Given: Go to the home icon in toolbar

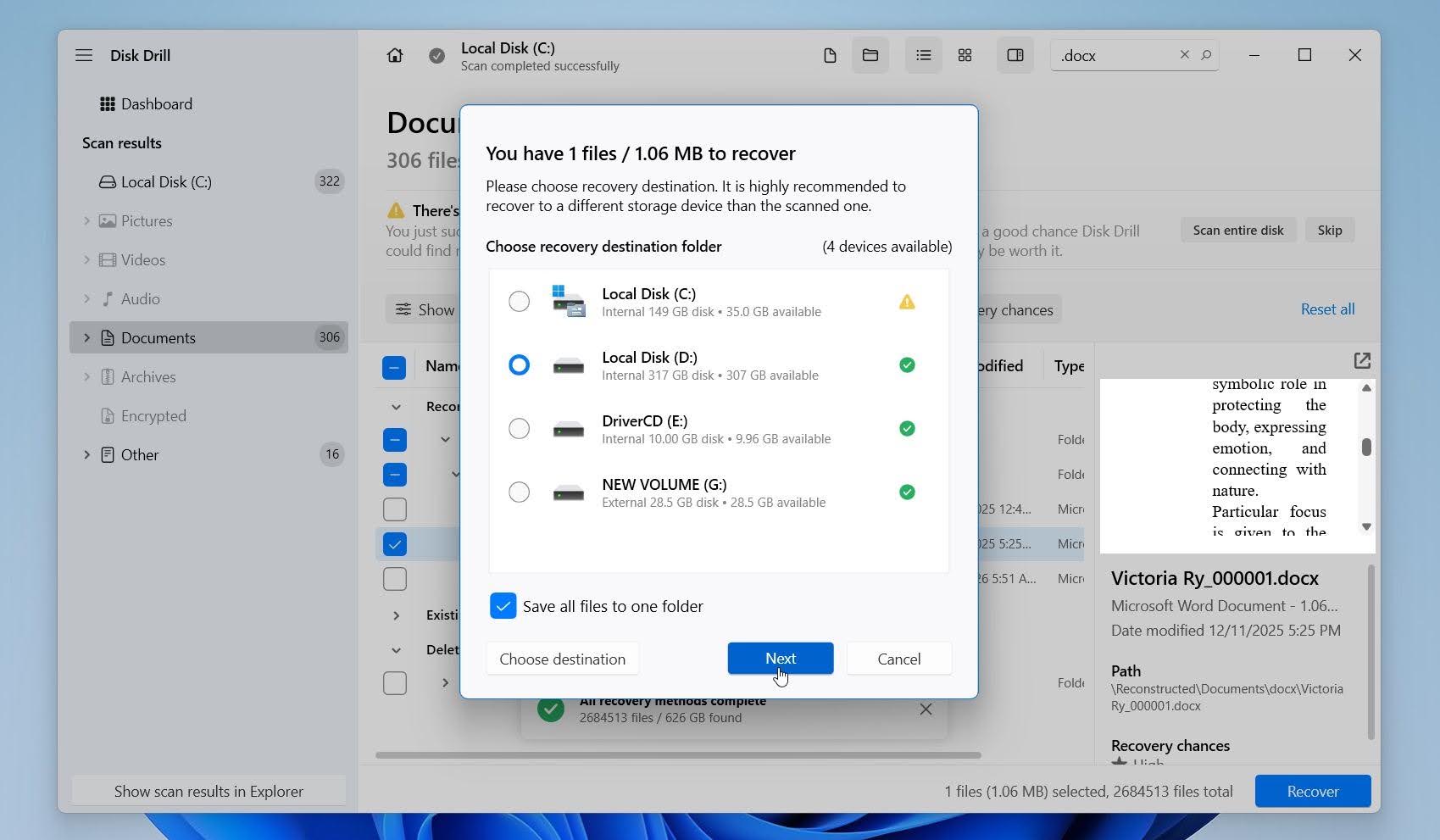Looking at the screenshot, I should click(x=395, y=55).
